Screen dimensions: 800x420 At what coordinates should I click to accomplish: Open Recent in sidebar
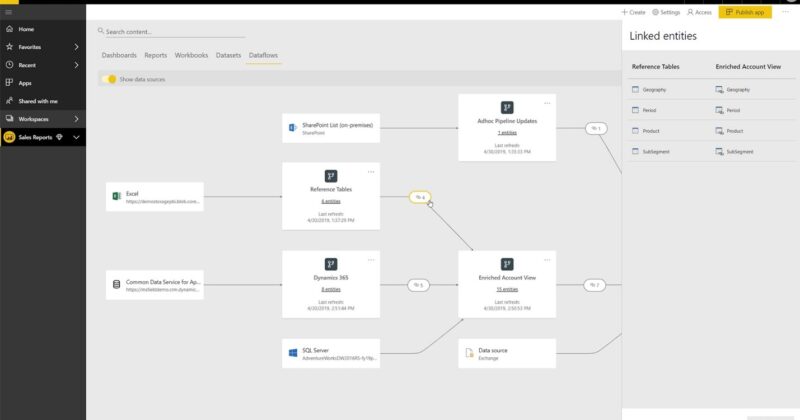pos(27,65)
